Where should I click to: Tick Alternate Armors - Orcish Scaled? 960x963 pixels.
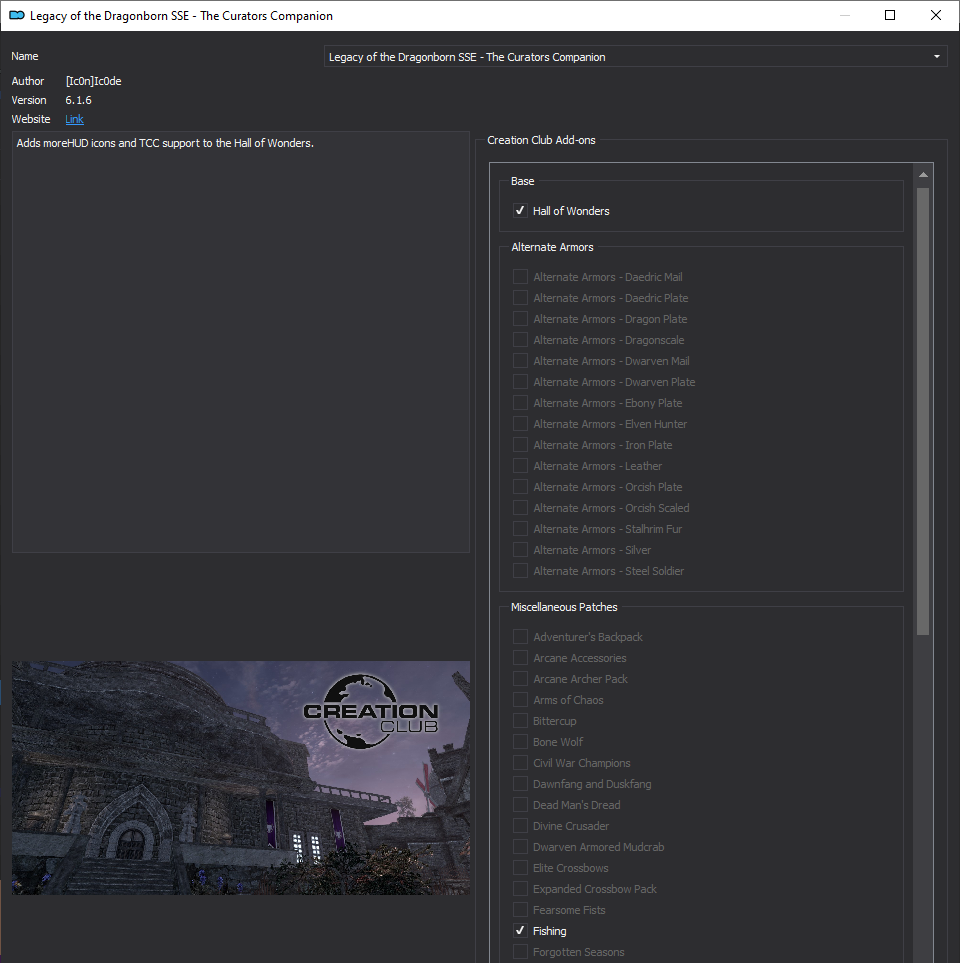pyautogui.click(x=520, y=508)
